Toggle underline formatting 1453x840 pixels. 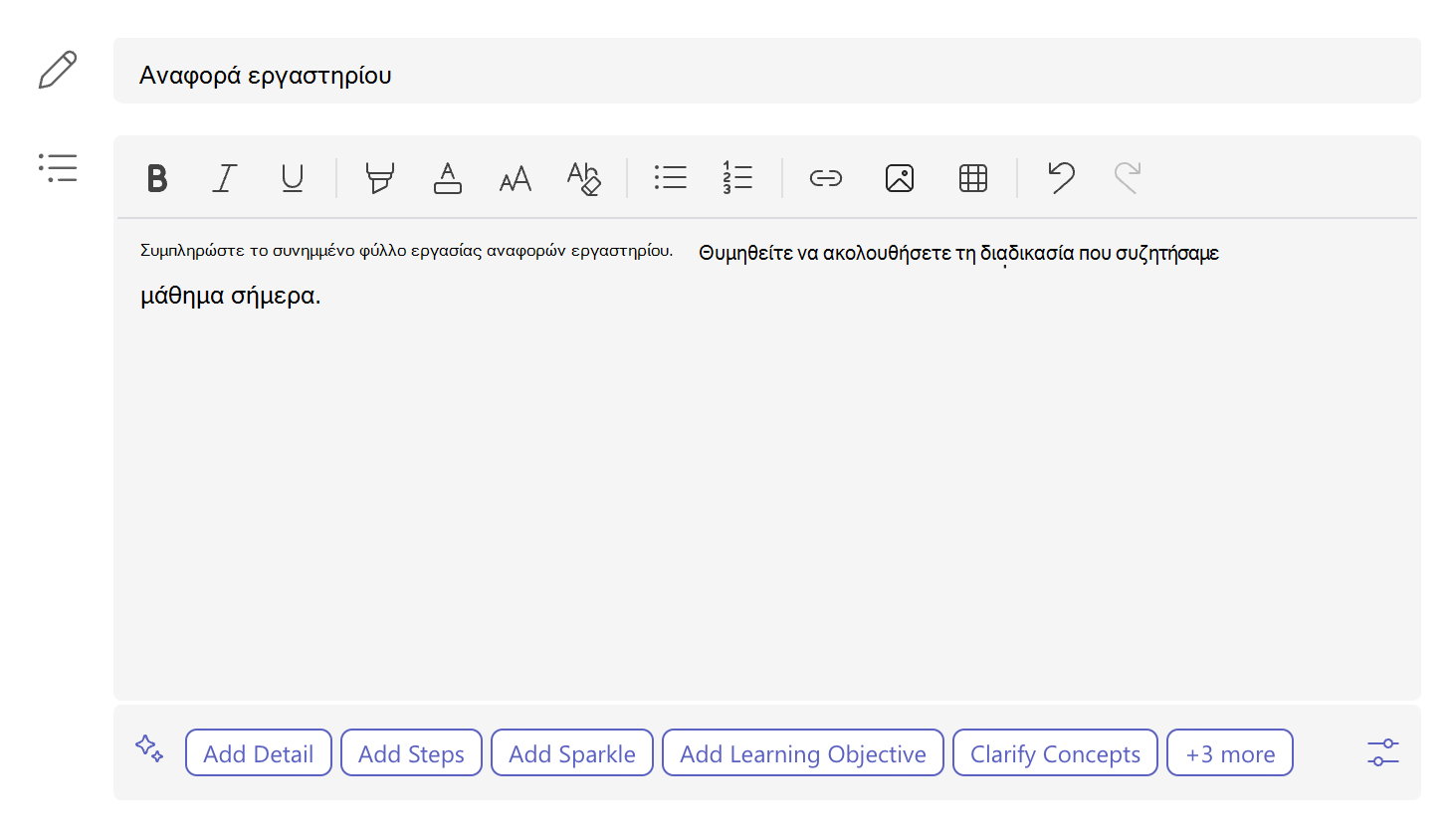tap(293, 178)
